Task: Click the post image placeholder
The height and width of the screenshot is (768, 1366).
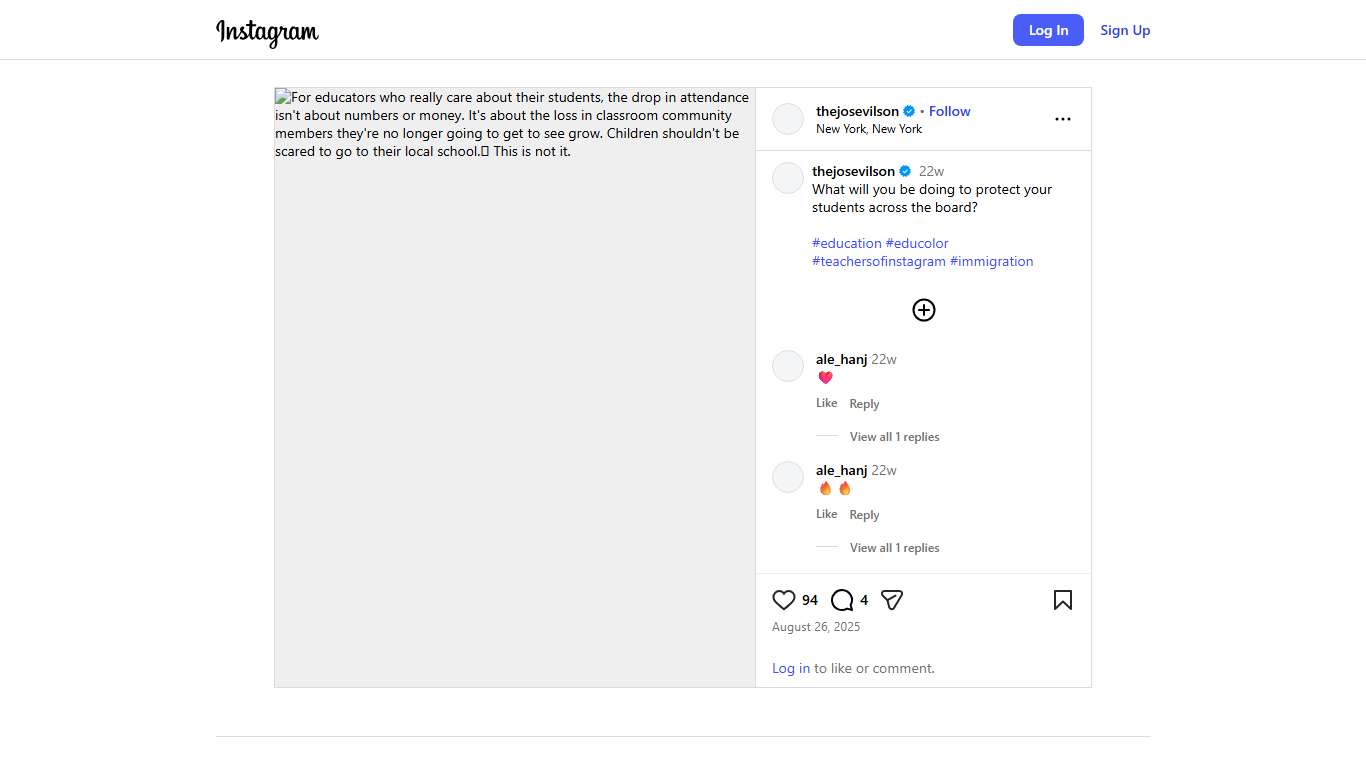Action: (515, 400)
